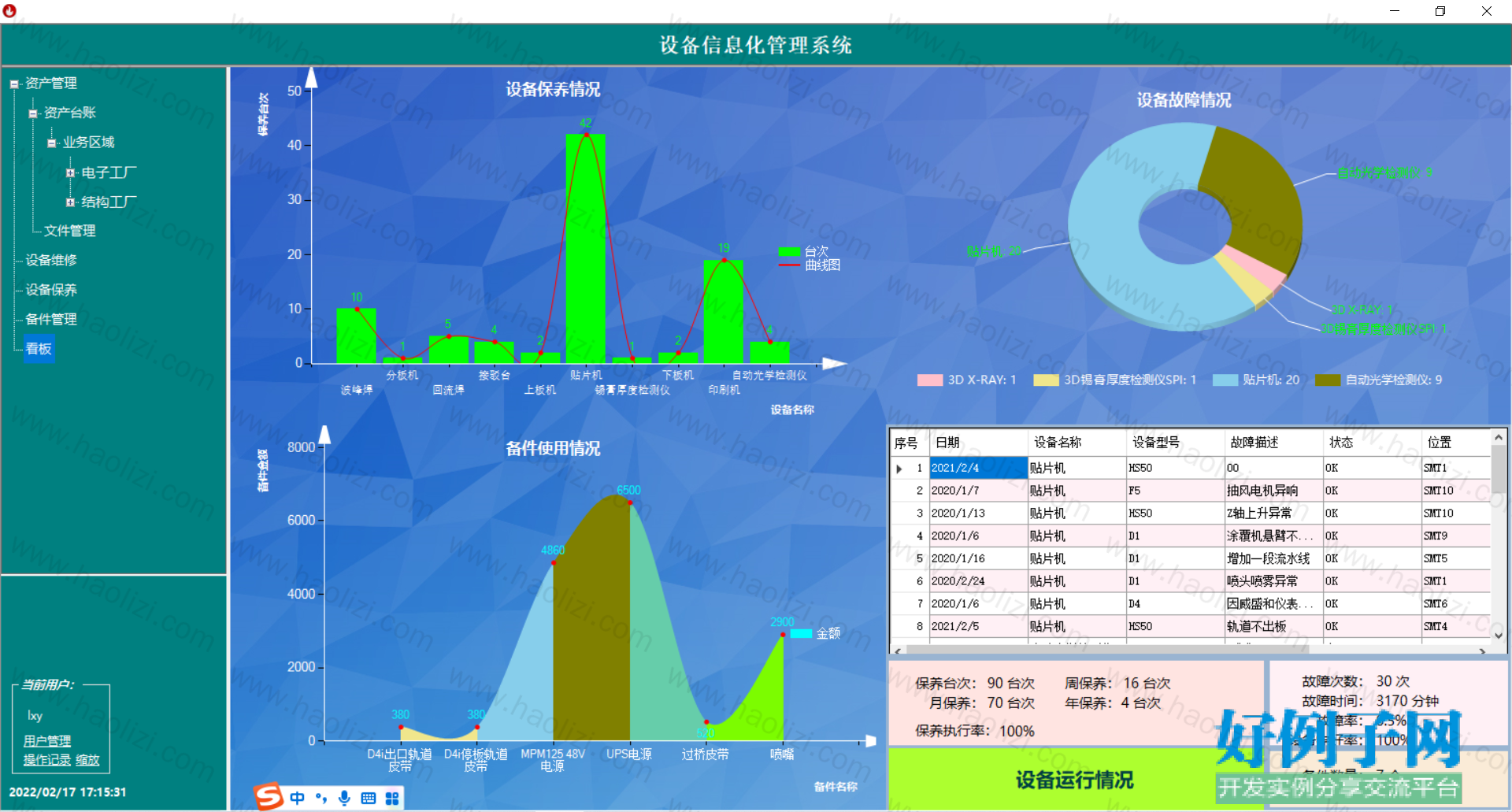Collapse the 资产管理 tree node
The height and width of the screenshot is (812, 1512).
[14, 84]
